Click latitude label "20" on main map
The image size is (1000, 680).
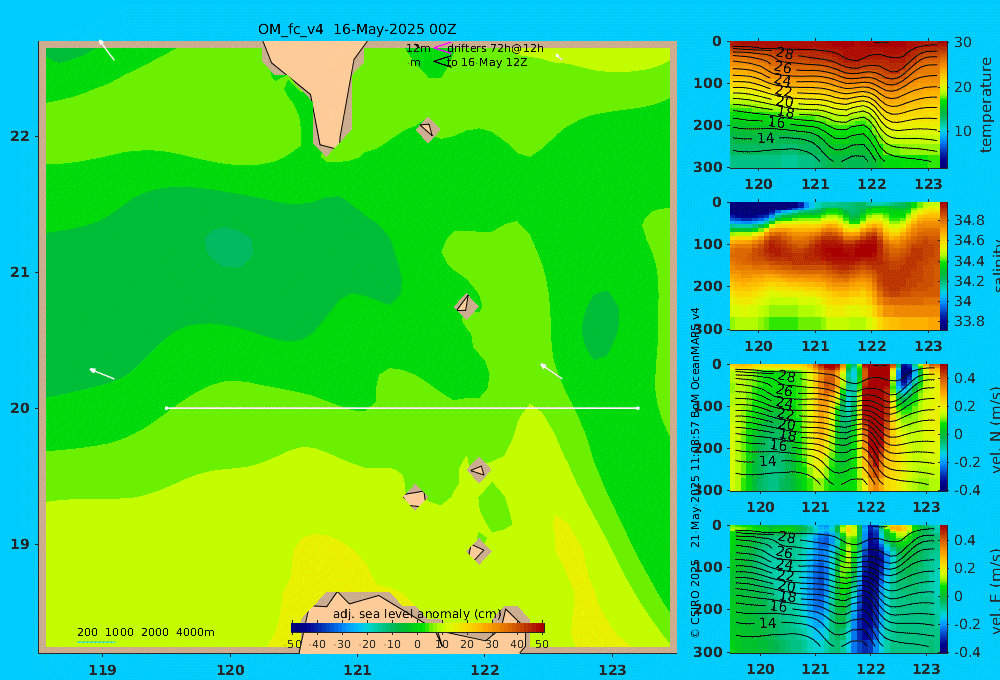(20, 408)
